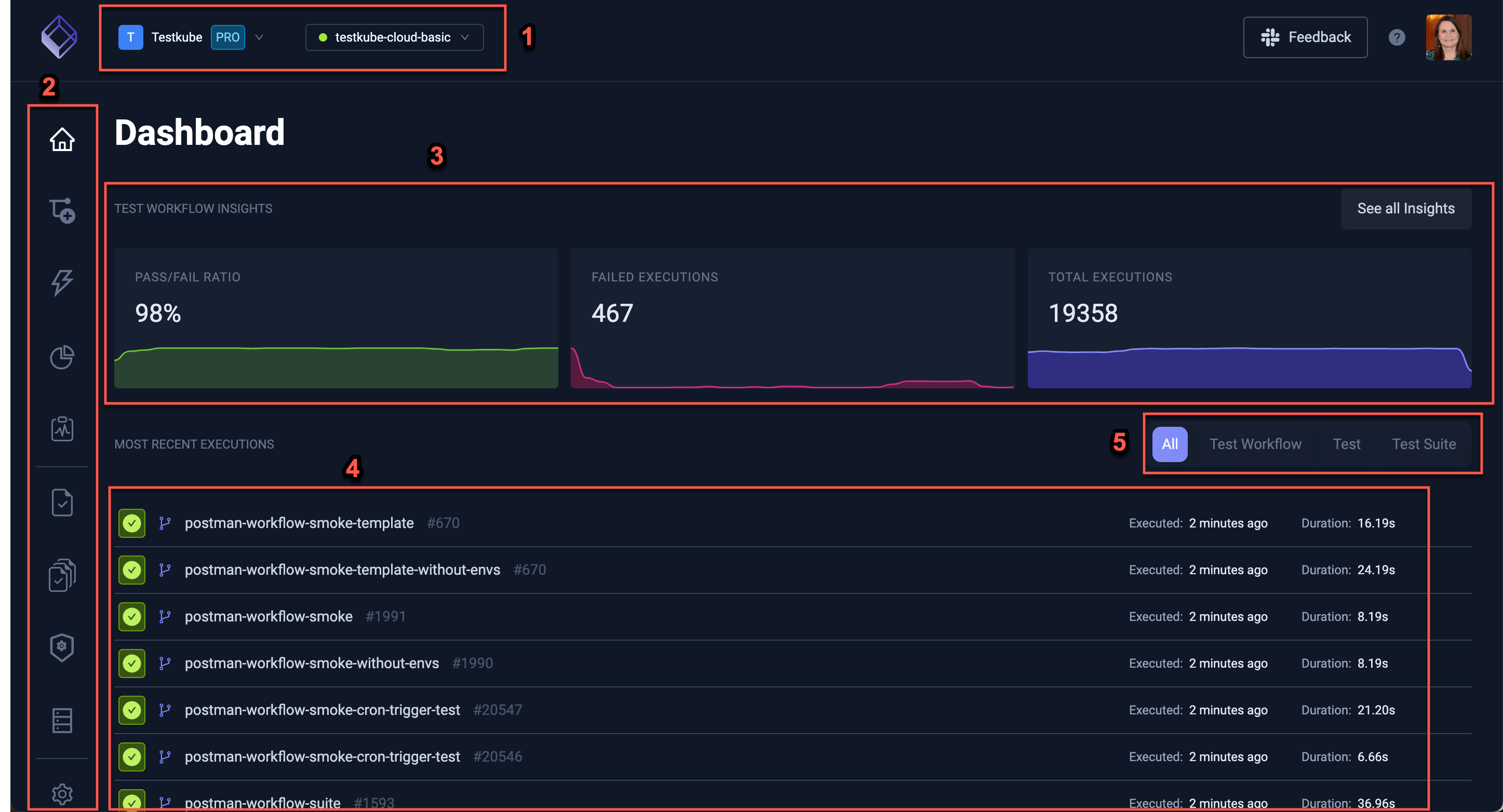Click the Security shield icon in sidebar
Image resolution: width=1503 pixels, height=812 pixels.
tap(62, 646)
